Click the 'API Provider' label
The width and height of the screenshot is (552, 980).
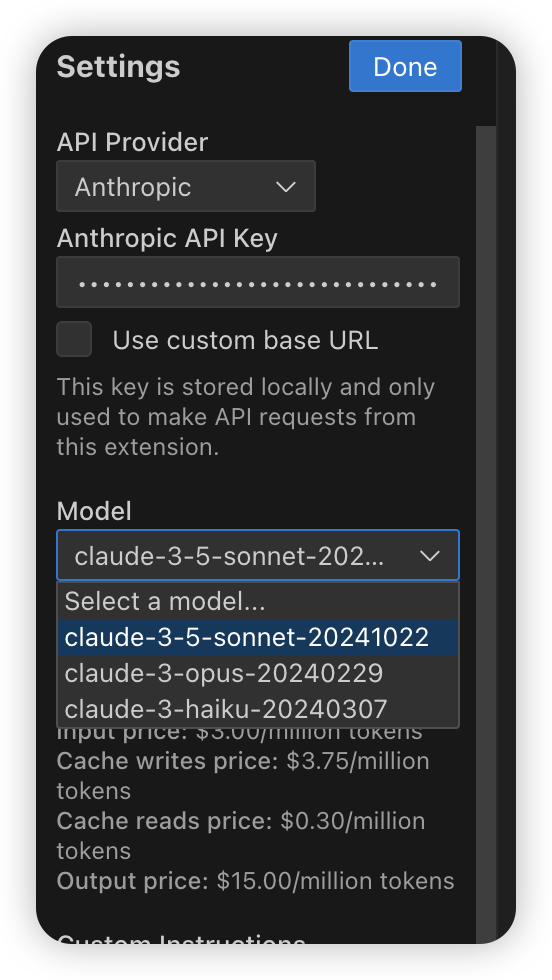click(x=132, y=142)
